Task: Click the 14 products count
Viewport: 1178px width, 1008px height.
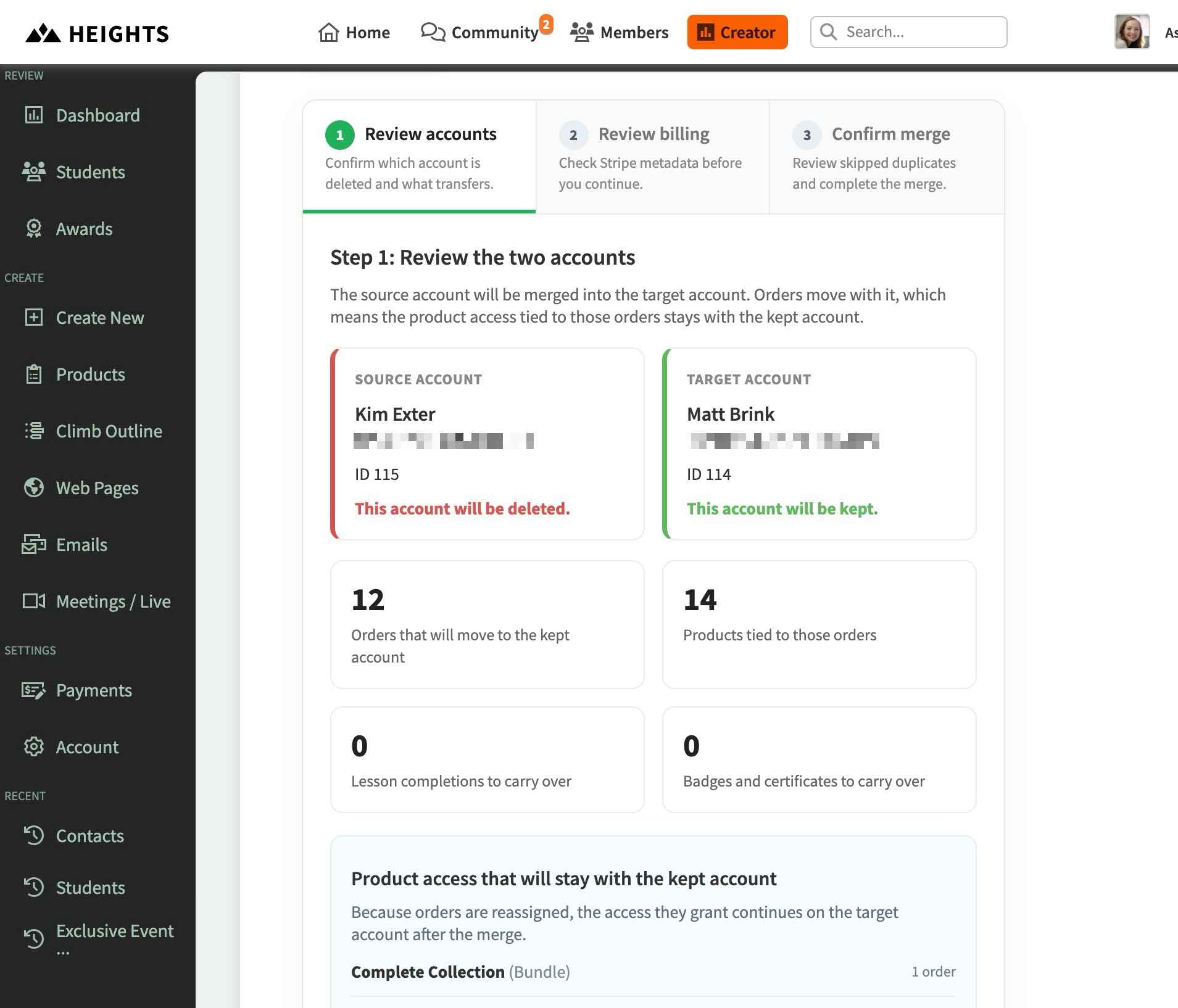Action: 700,600
